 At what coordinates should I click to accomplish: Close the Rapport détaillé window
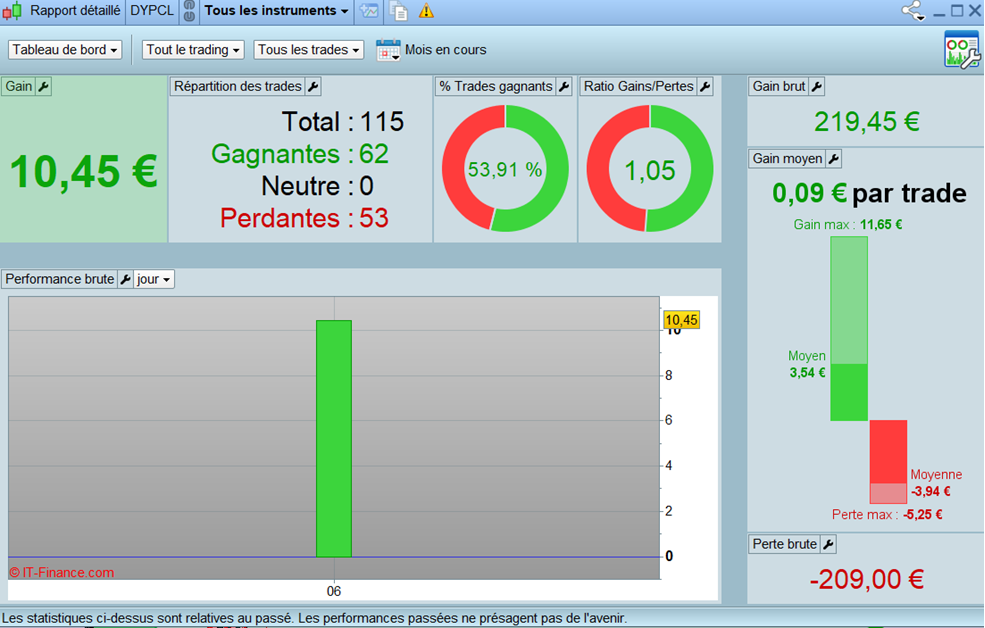tap(974, 11)
